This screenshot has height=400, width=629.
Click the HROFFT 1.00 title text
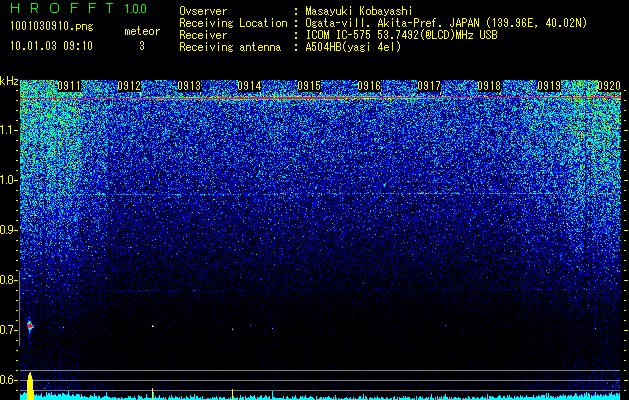(79, 8)
